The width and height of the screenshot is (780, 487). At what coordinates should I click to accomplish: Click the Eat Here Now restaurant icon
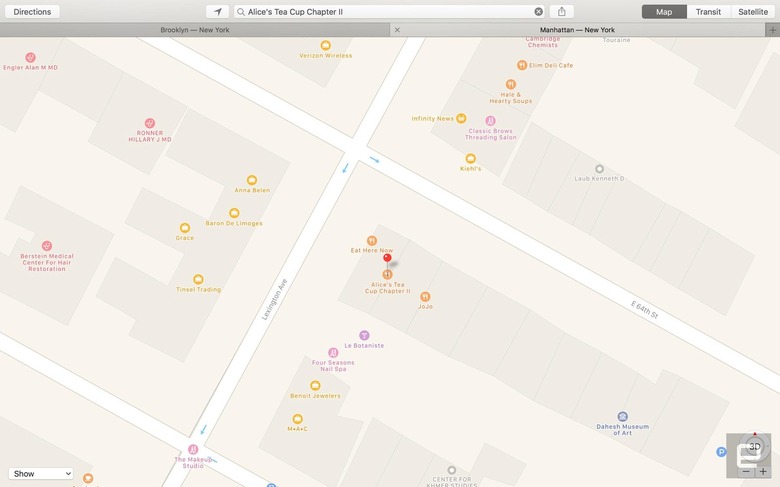point(372,241)
